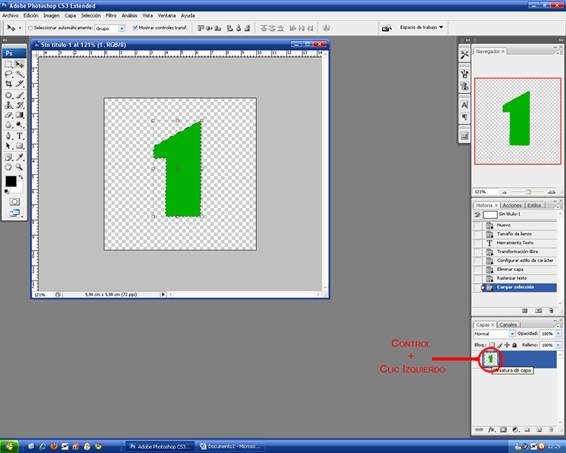Choose the Crop tool in toolbox
The height and width of the screenshot is (453, 566).
pos(9,84)
